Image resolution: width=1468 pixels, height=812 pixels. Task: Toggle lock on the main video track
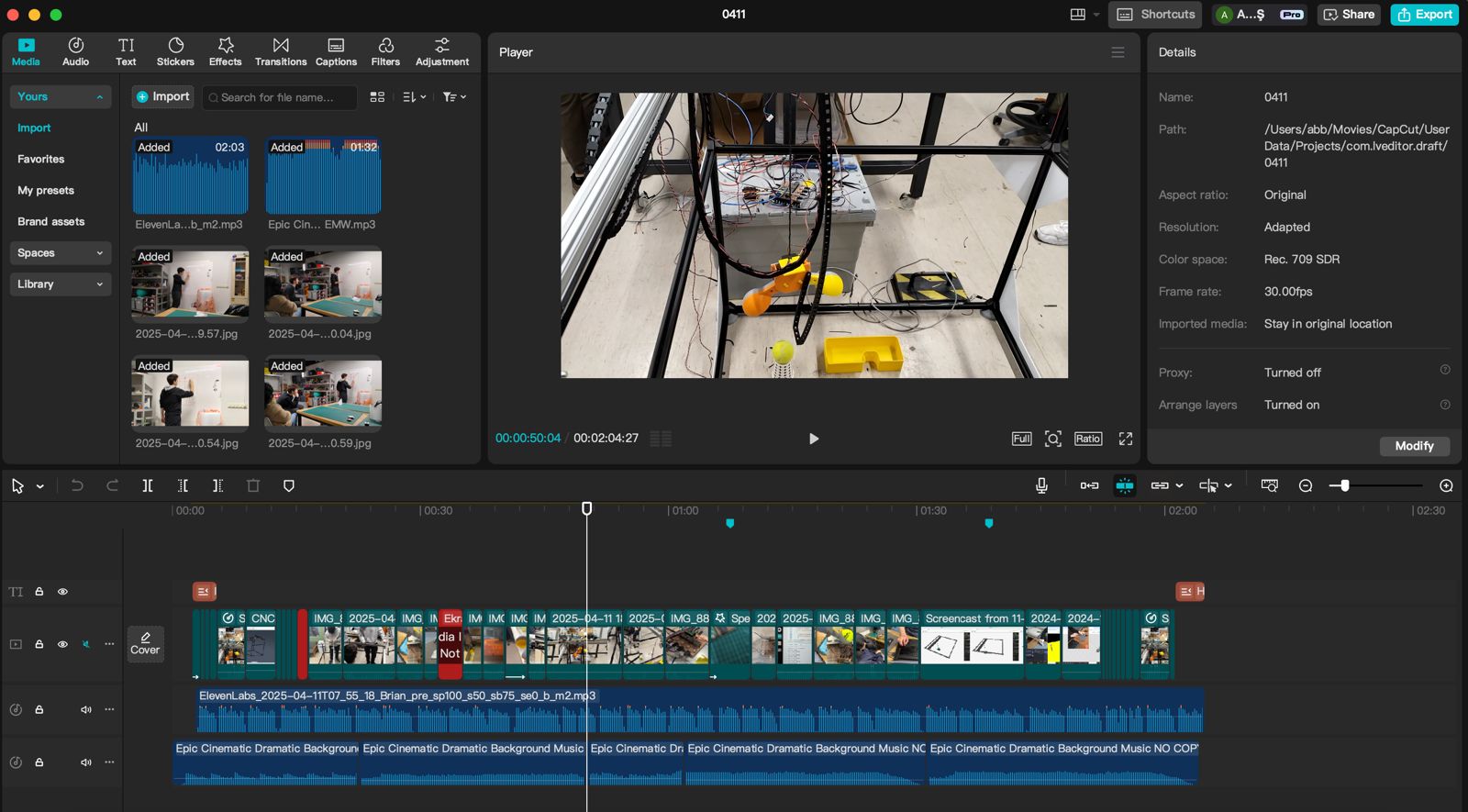click(x=39, y=644)
